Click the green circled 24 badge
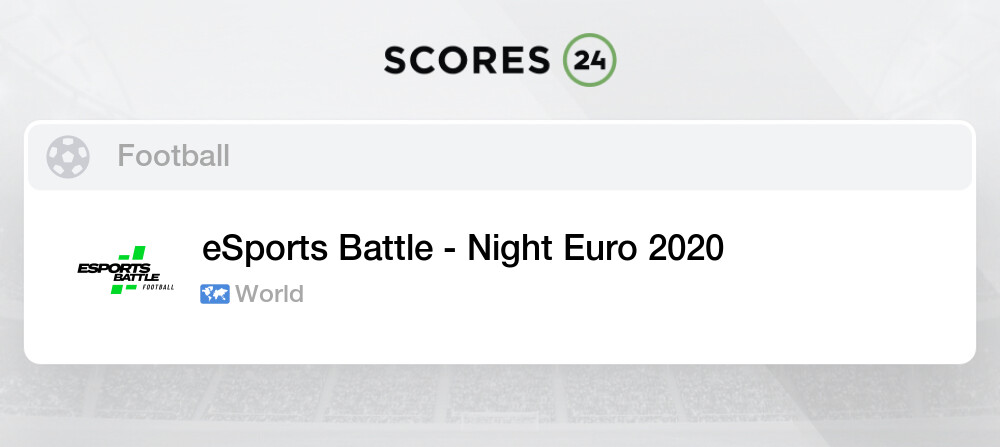 589,60
